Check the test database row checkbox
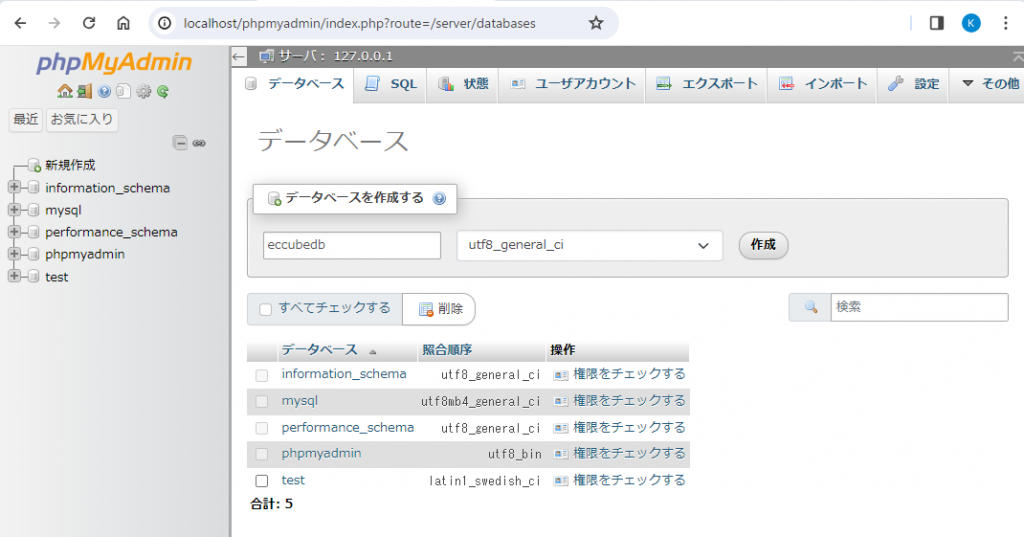 pos(262,481)
